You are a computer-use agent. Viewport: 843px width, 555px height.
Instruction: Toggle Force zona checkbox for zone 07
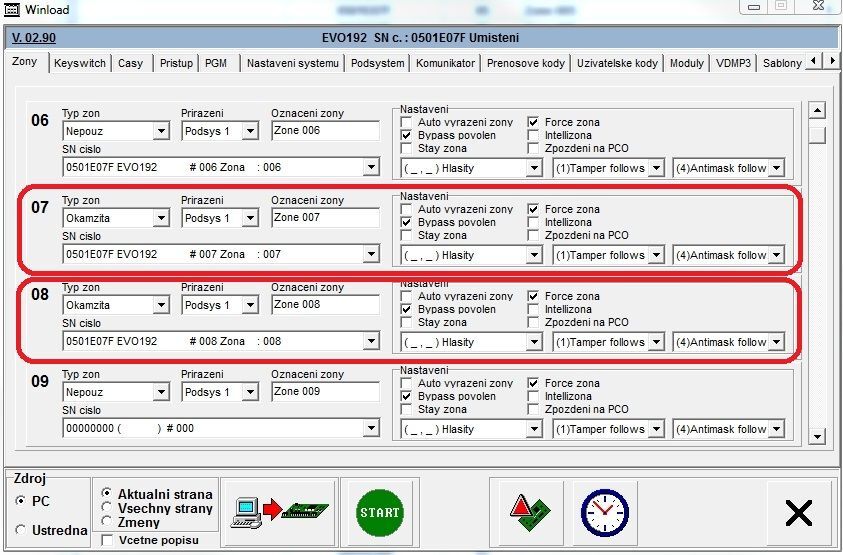534,209
